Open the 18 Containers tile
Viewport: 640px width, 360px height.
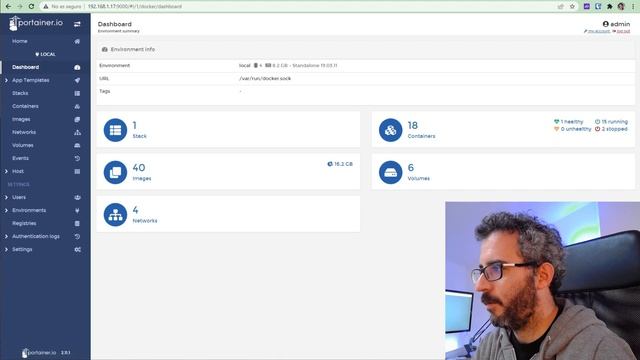tap(503, 130)
